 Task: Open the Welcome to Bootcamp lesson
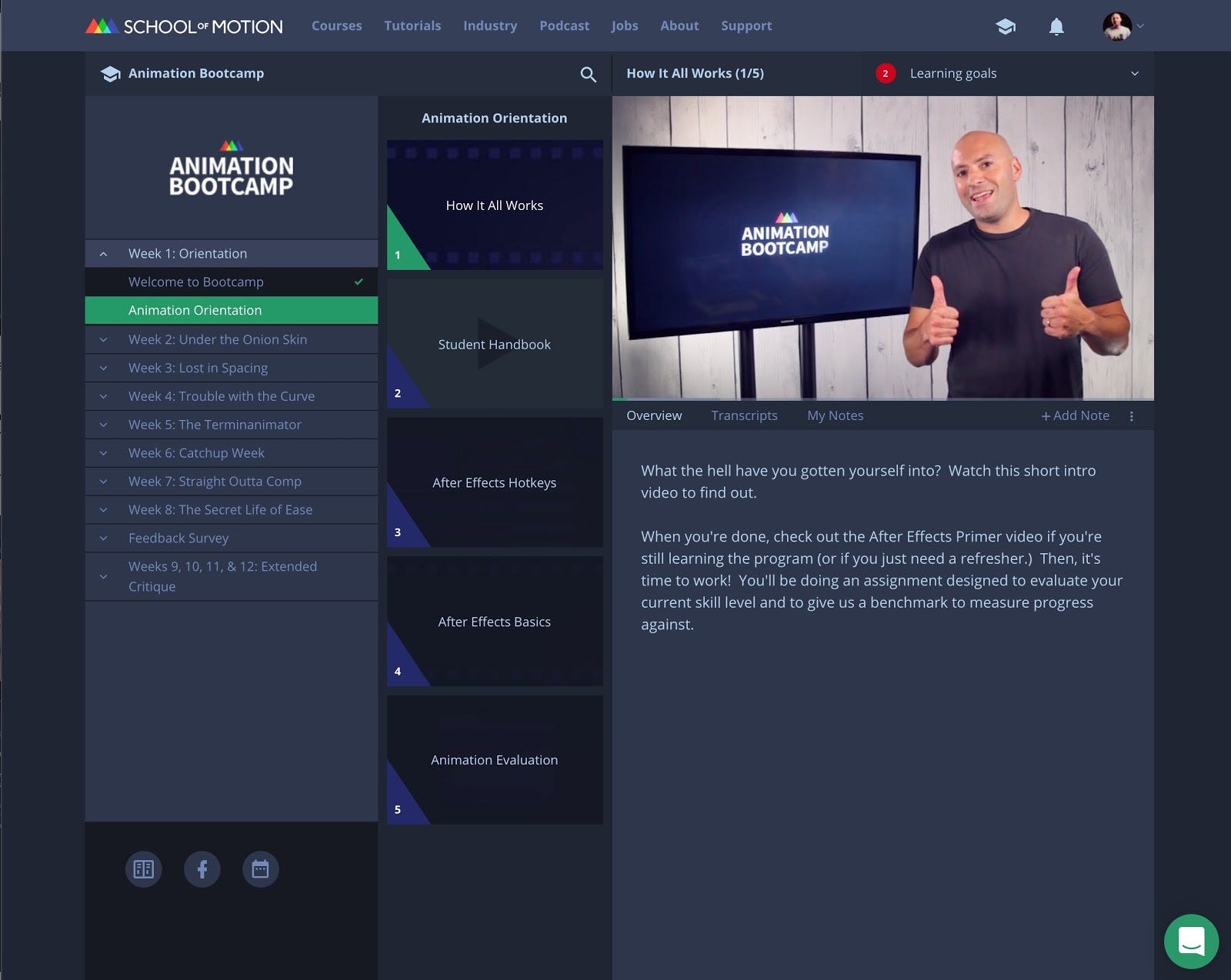tap(232, 282)
